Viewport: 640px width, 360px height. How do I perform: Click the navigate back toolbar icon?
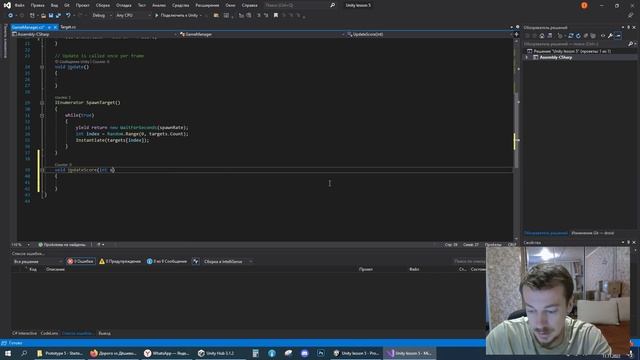pyautogui.click(x=11, y=16)
